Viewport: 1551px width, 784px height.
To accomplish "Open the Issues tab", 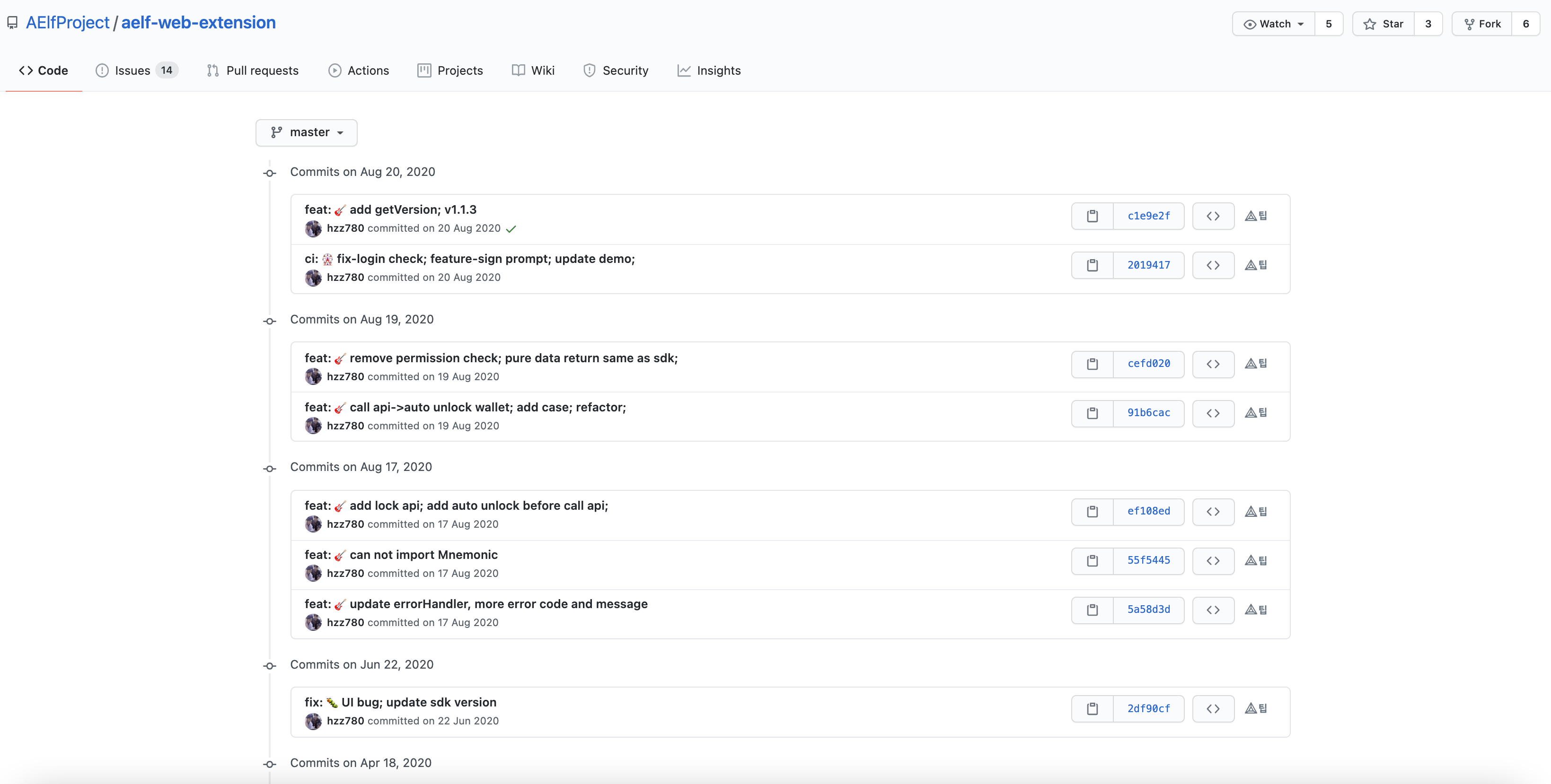I will [136, 70].
